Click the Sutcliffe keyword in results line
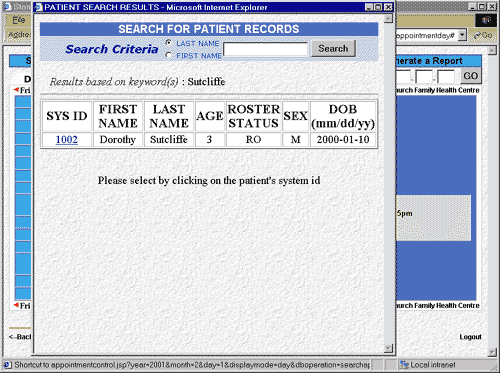The width and height of the screenshot is (500, 373). click(206, 82)
